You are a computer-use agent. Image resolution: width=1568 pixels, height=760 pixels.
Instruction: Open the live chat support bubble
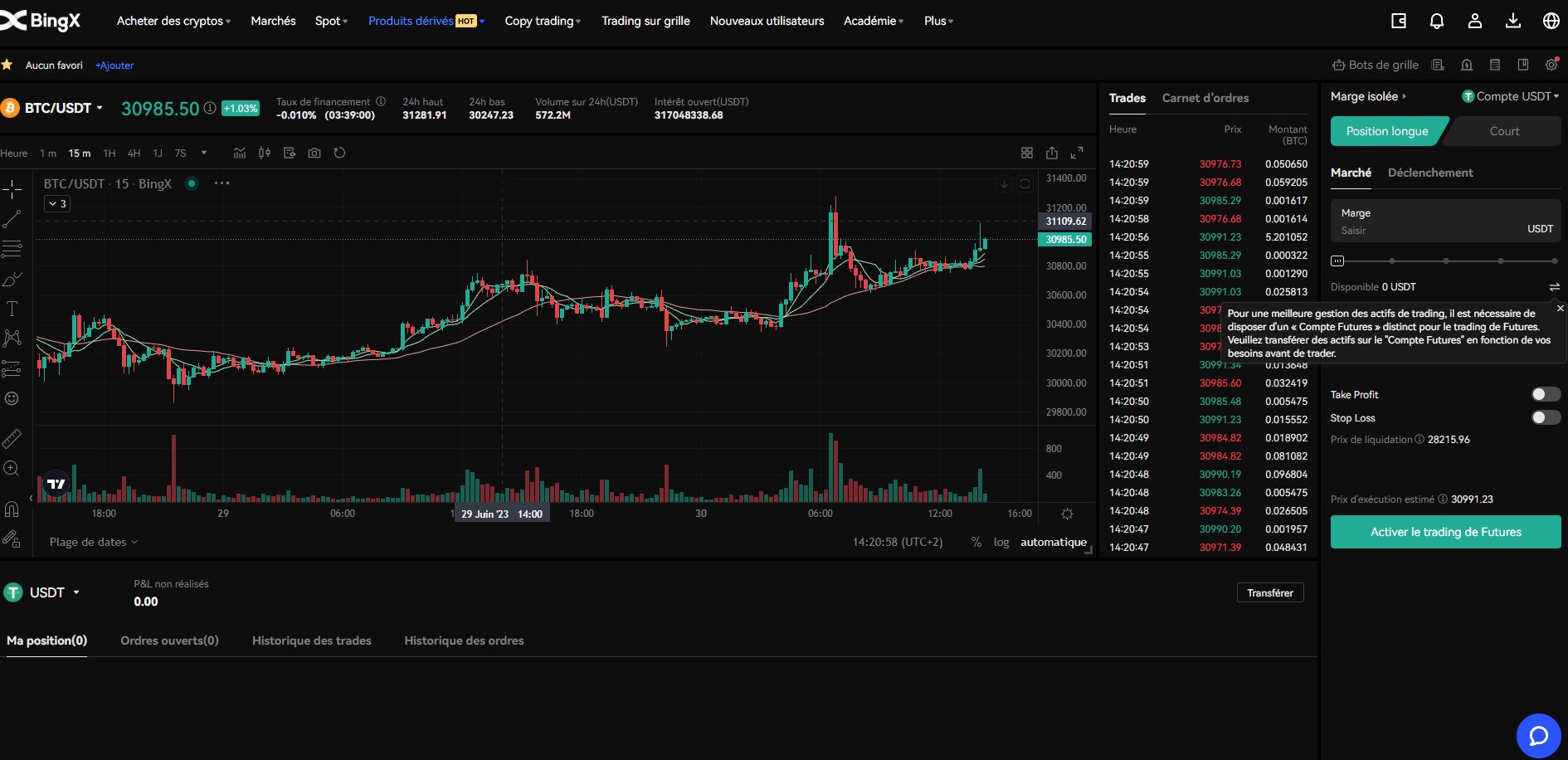[x=1539, y=736]
